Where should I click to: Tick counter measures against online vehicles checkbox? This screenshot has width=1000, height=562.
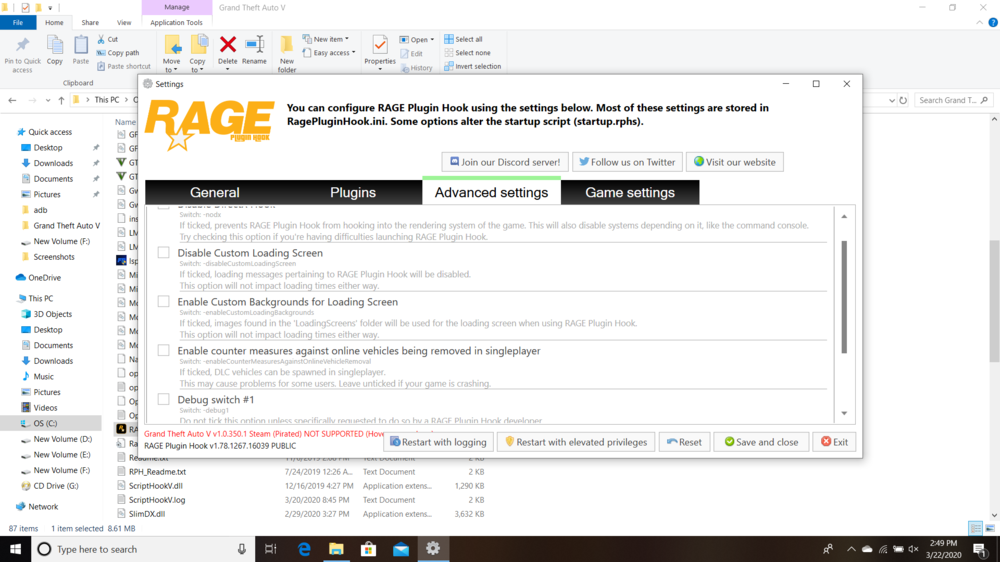[164, 350]
